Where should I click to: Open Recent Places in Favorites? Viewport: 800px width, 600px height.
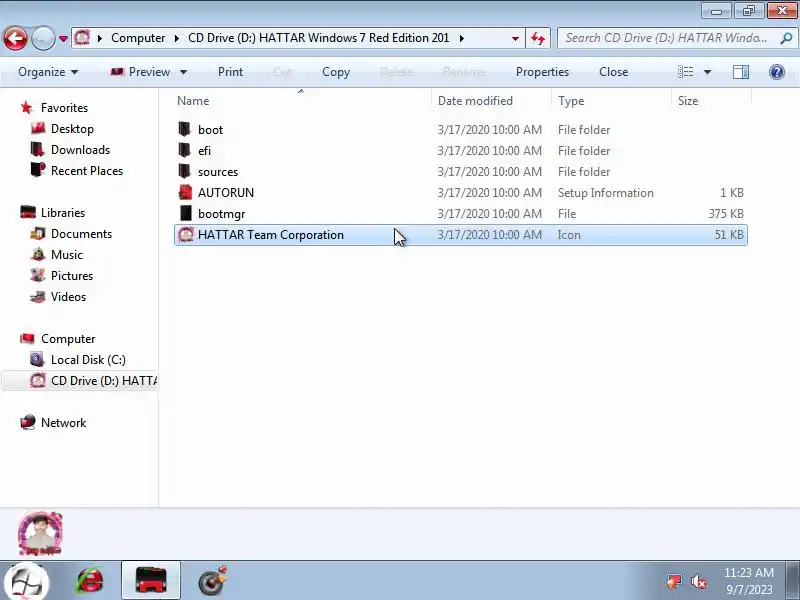[87, 170]
